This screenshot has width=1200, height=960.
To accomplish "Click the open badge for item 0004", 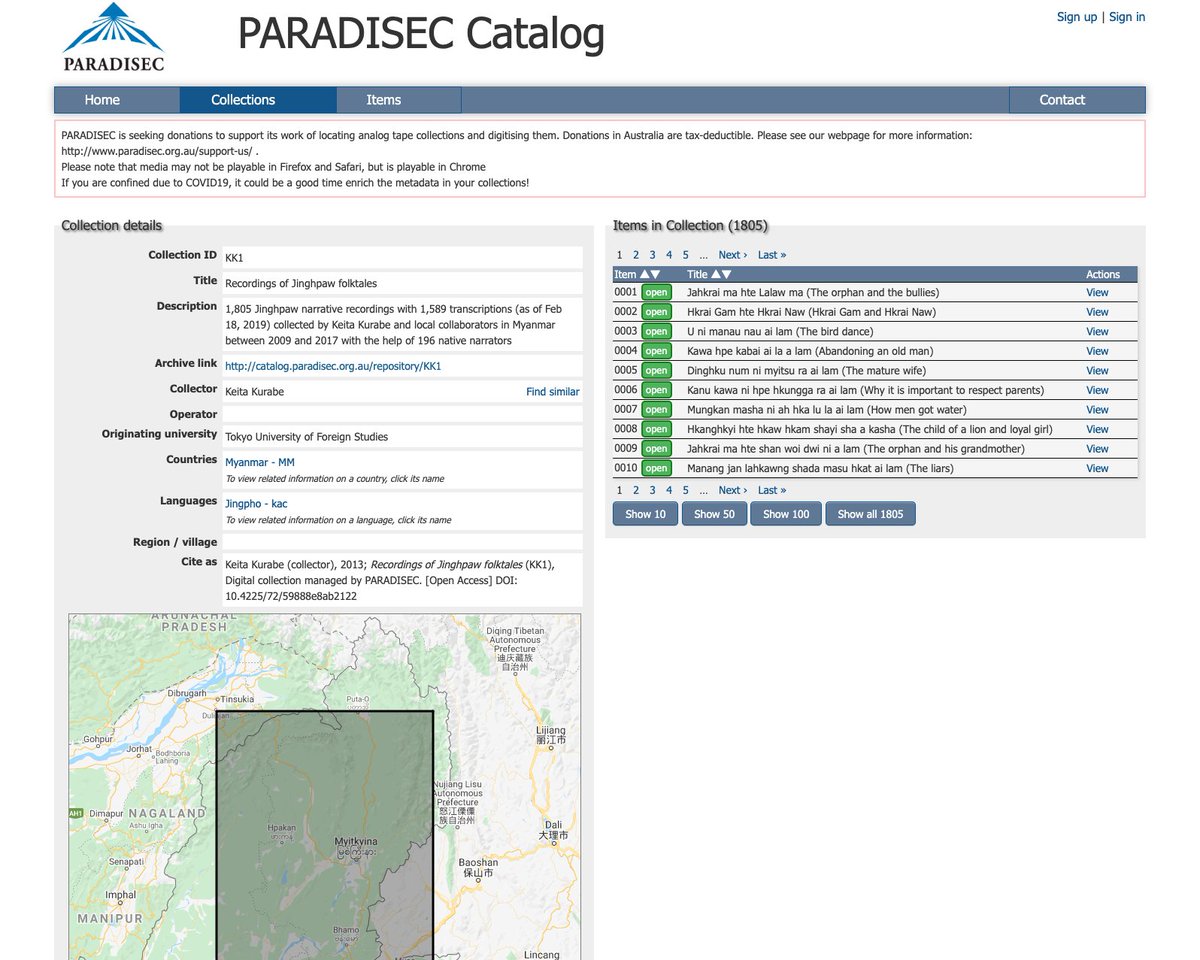I will 656,351.
